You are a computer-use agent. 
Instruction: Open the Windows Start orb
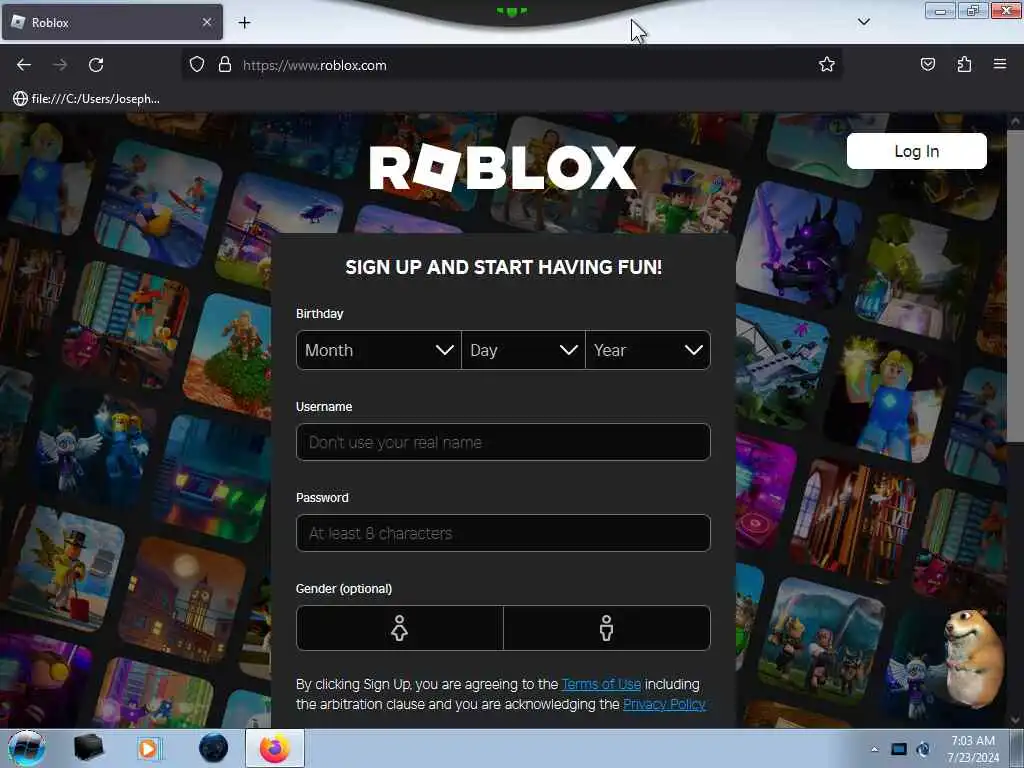tap(27, 748)
